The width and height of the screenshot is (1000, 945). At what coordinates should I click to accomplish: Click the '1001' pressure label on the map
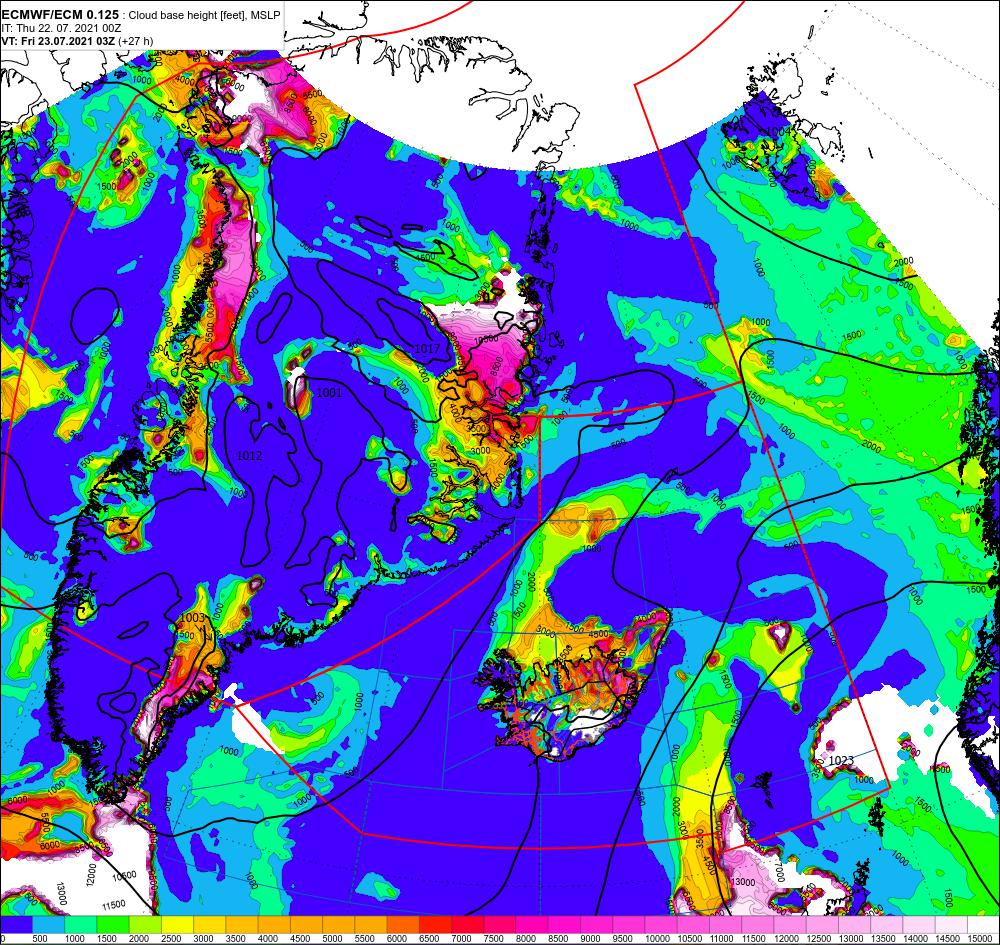329,393
